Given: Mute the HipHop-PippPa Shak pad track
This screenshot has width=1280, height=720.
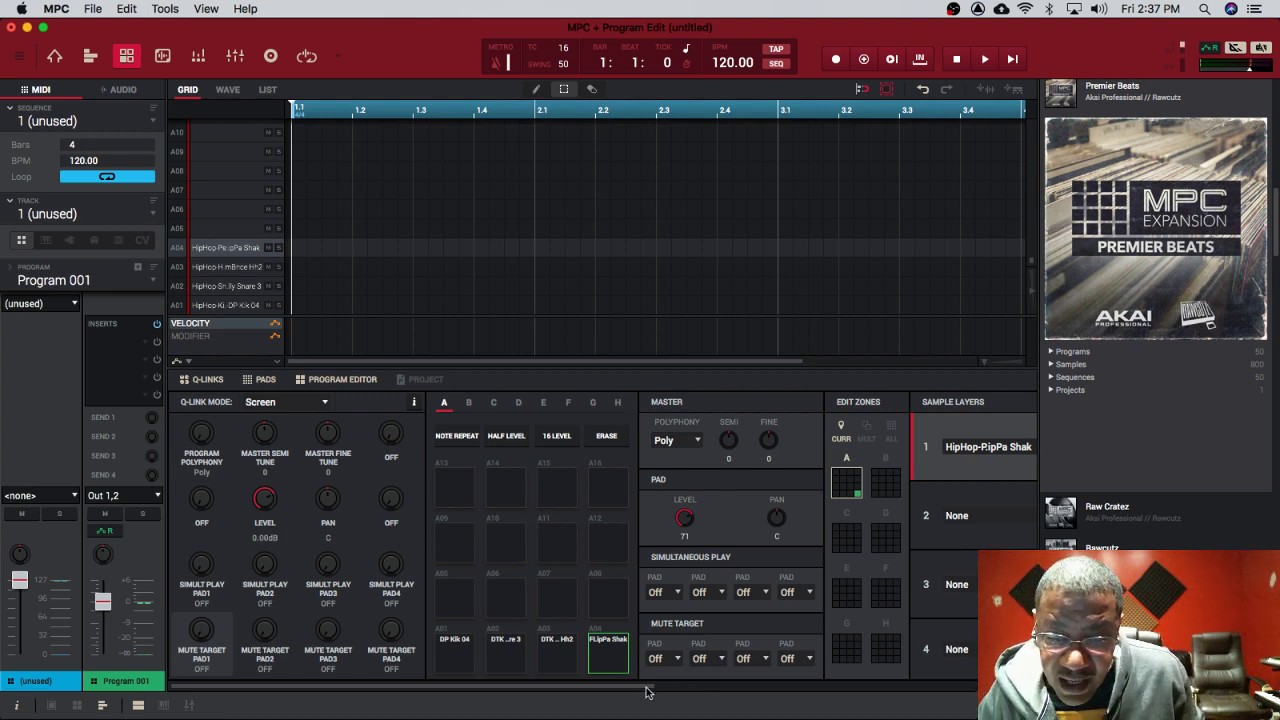Looking at the screenshot, I should click(x=267, y=248).
